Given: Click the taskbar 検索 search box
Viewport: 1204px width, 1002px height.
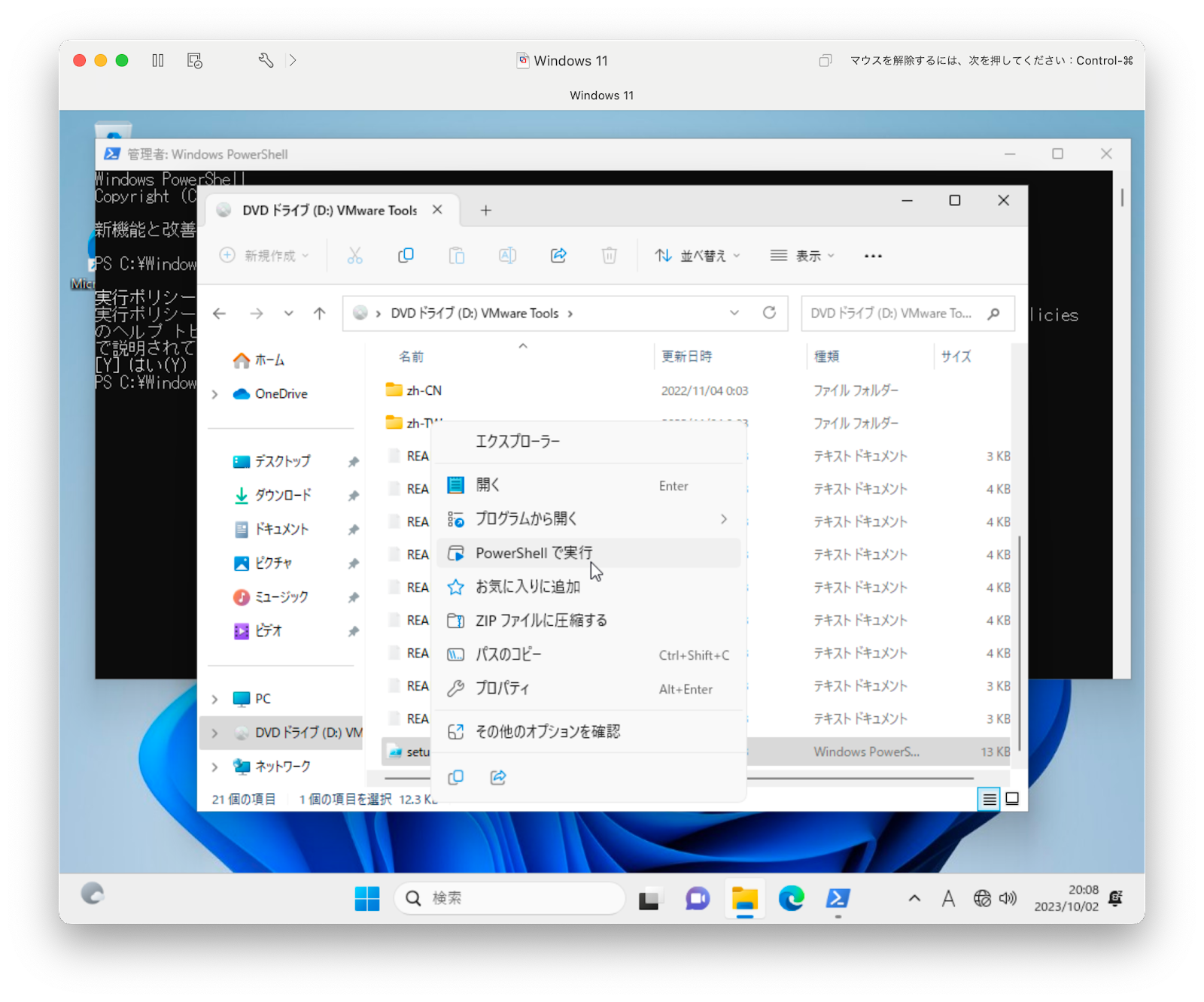Looking at the screenshot, I should [509, 898].
